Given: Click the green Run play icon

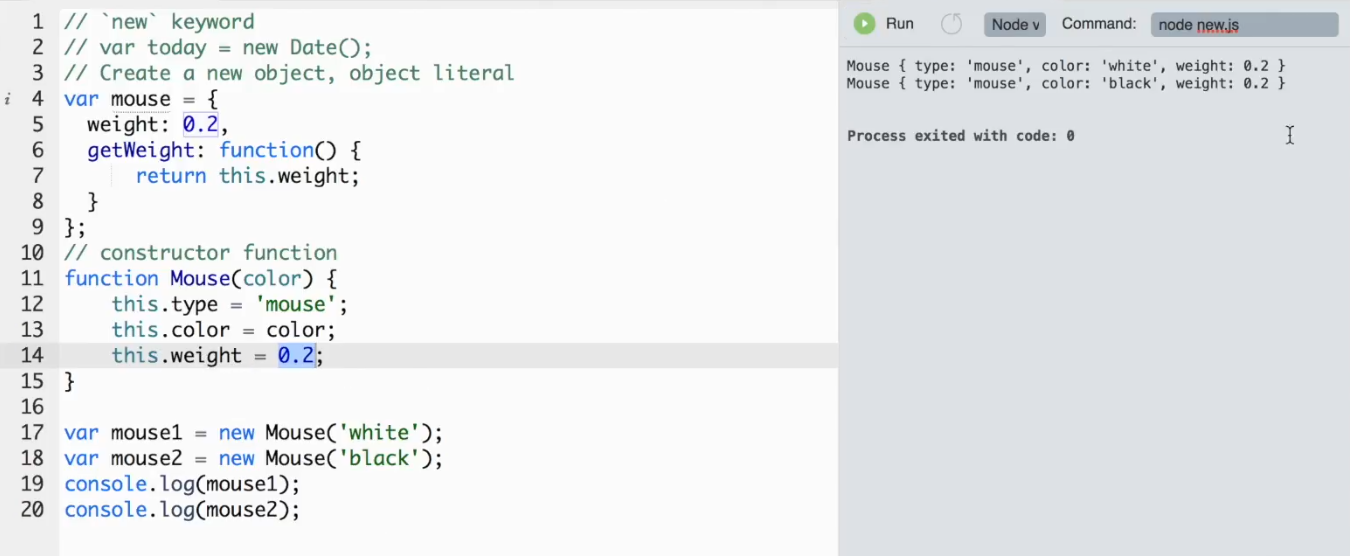Looking at the screenshot, I should point(864,24).
